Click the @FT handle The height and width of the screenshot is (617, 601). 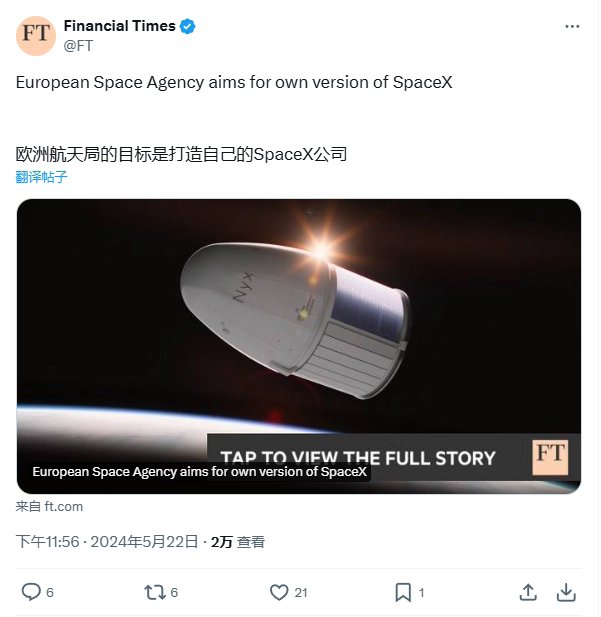pos(78,45)
